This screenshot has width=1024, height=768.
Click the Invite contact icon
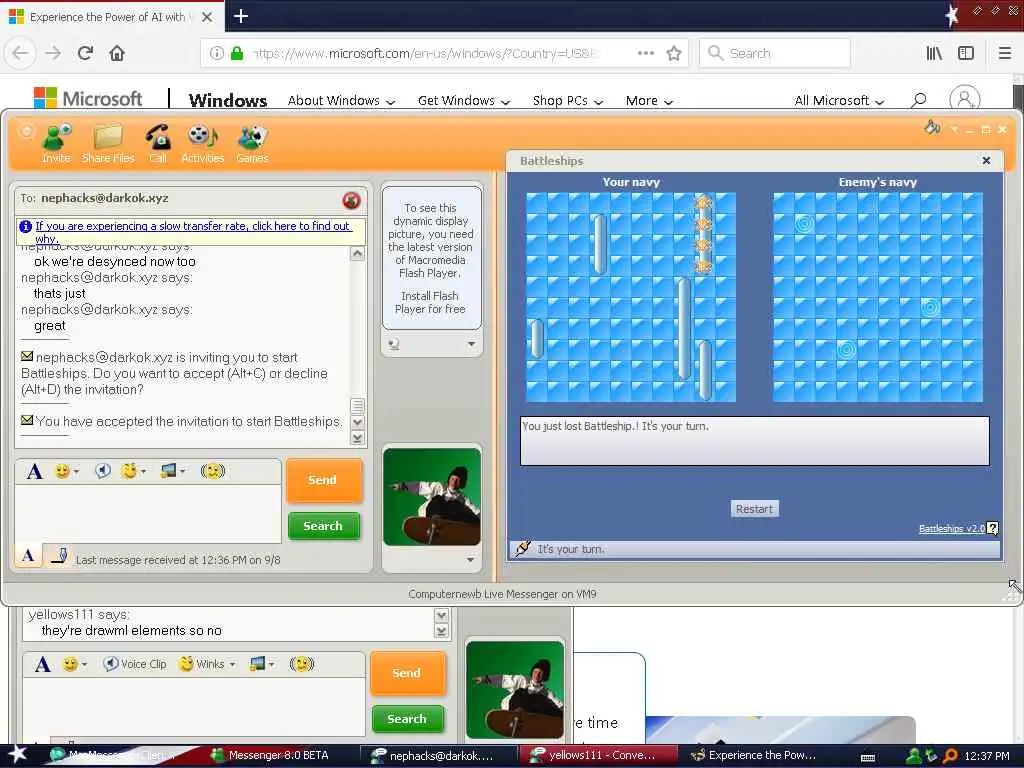tap(56, 144)
